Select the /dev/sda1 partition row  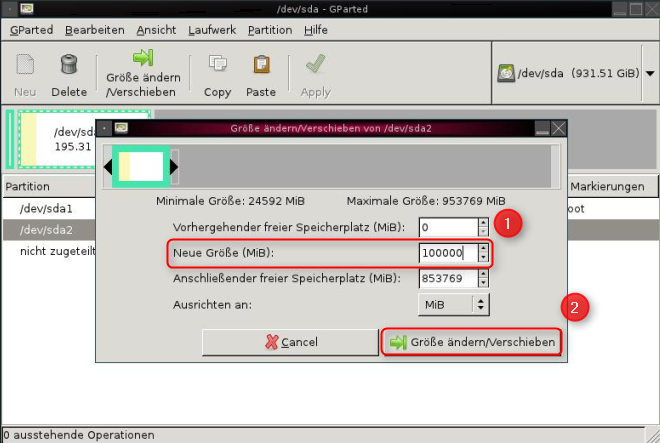[49, 208]
